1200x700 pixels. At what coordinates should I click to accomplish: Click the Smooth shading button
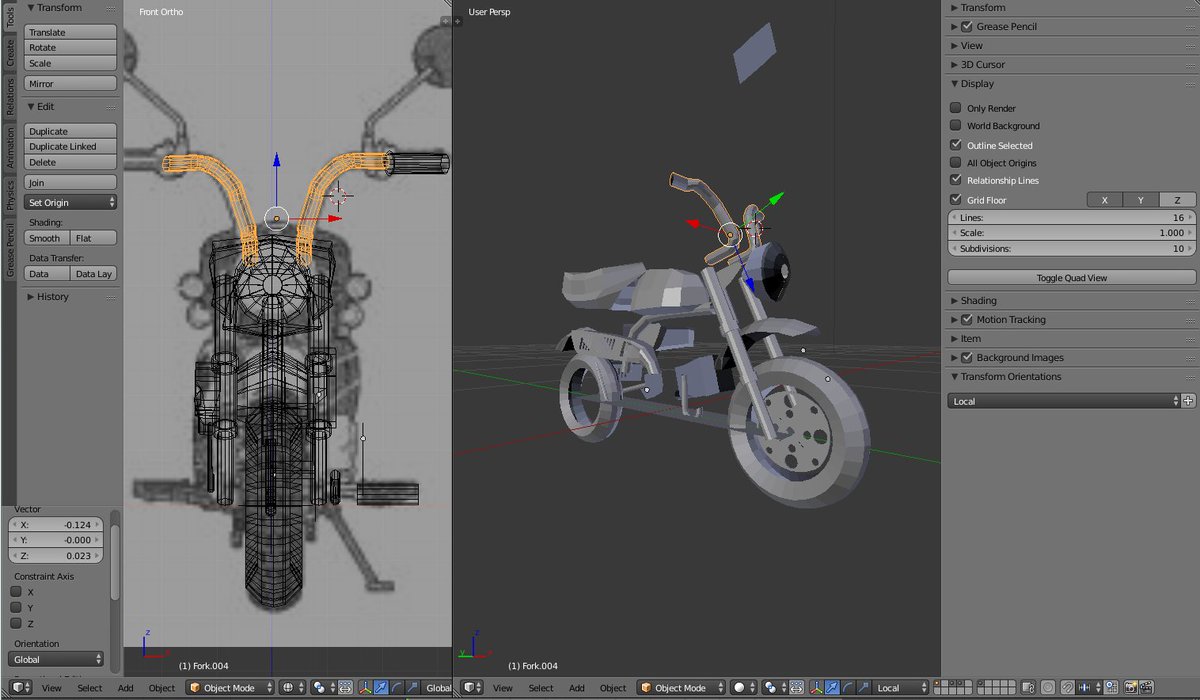(46, 238)
